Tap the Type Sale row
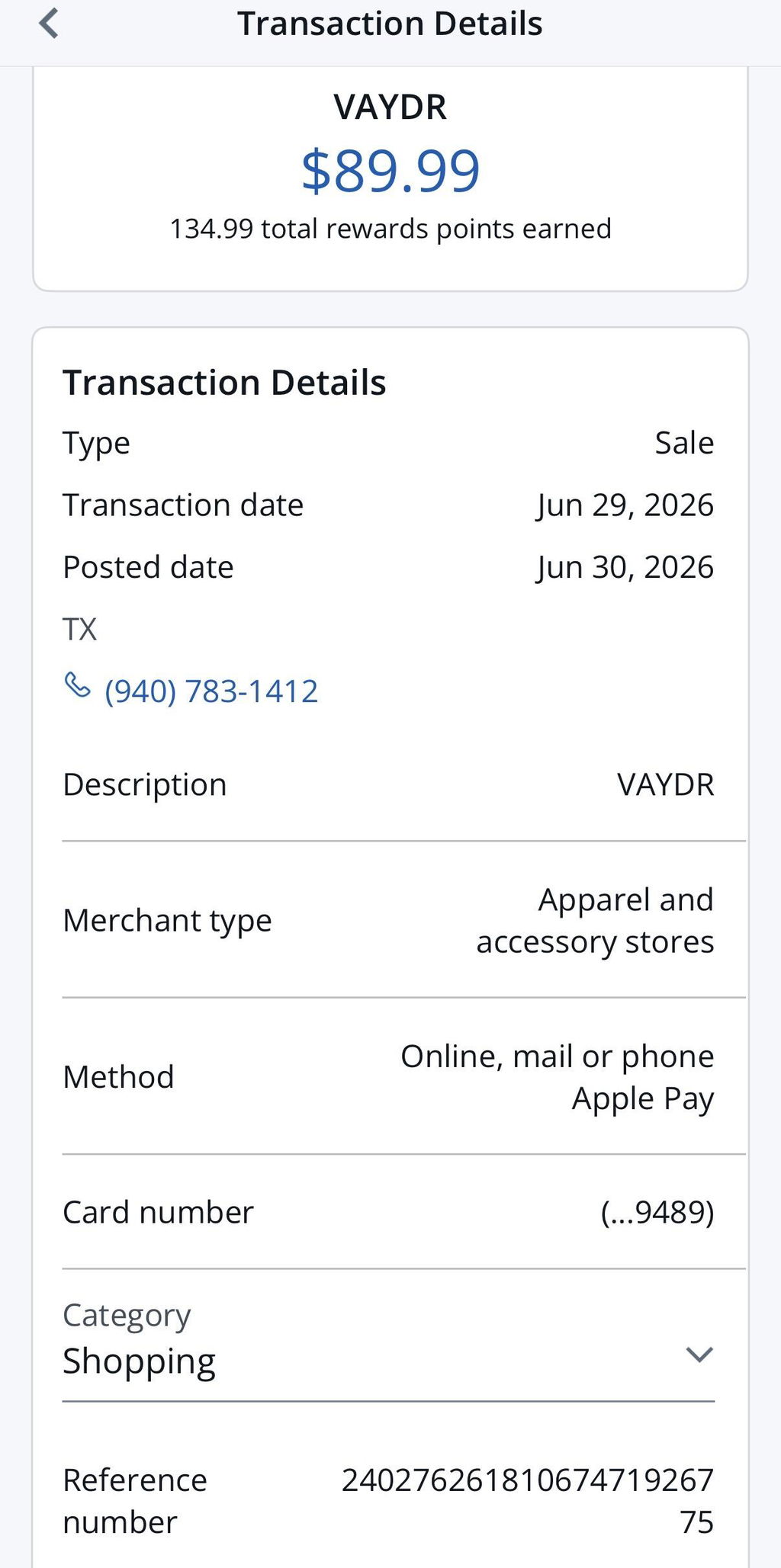The image size is (781, 1568). 388,443
